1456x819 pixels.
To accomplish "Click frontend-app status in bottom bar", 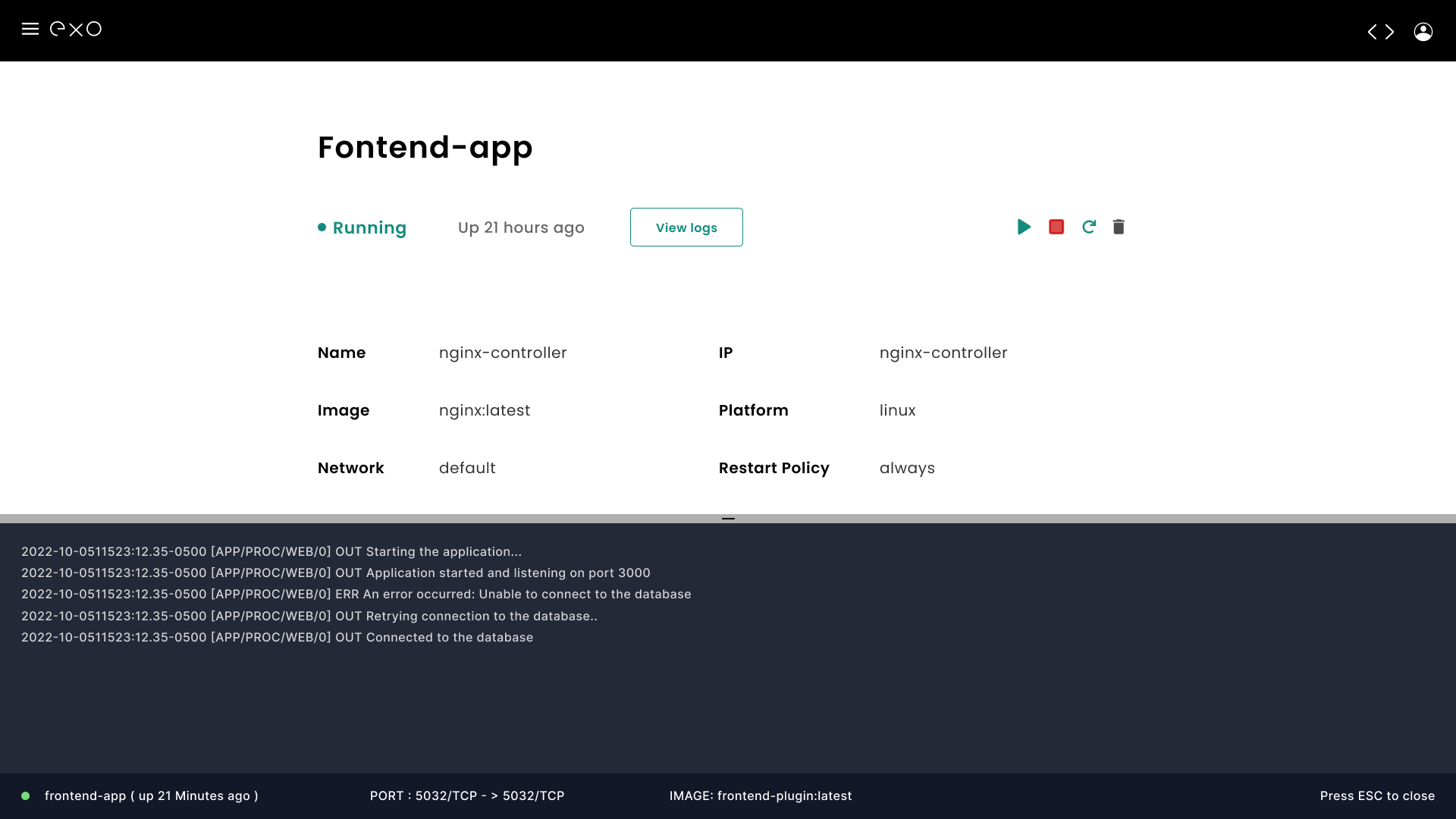I will (x=151, y=795).
